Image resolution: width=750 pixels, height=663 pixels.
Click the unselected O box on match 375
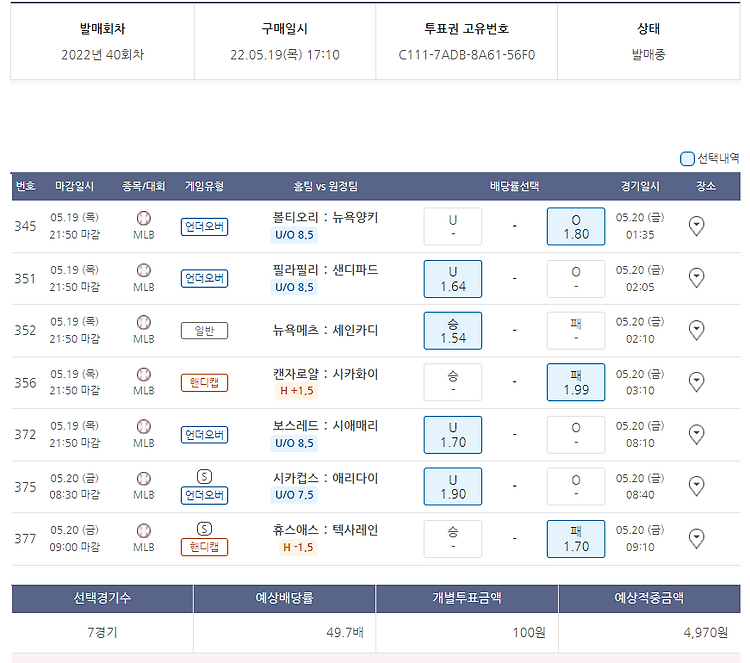coord(576,486)
